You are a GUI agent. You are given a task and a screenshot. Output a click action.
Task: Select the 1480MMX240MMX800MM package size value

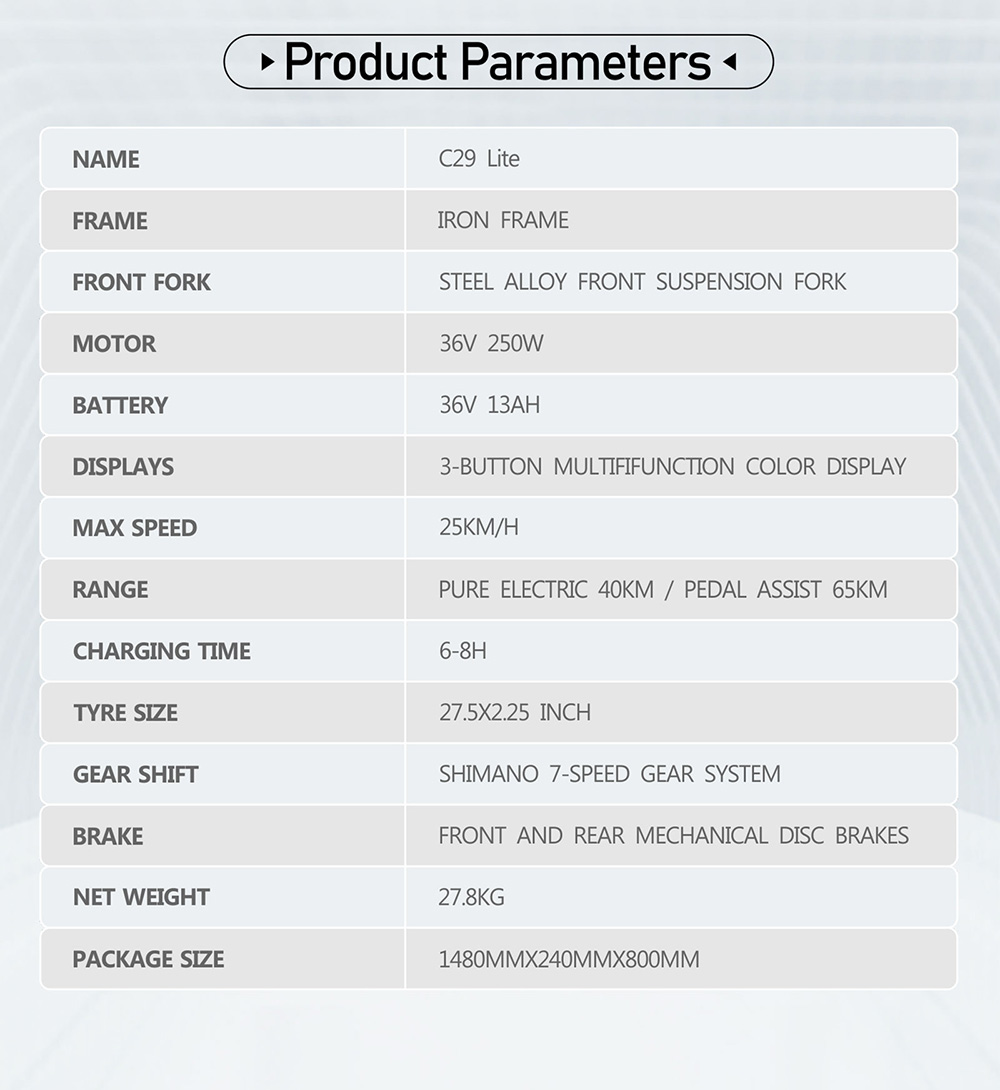569,959
